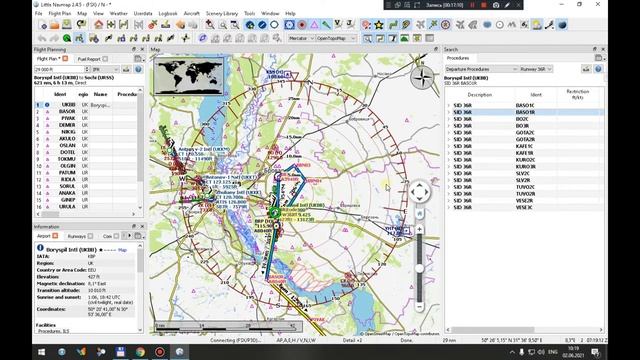Click the empty circle airport toolbar icon

[274, 25]
